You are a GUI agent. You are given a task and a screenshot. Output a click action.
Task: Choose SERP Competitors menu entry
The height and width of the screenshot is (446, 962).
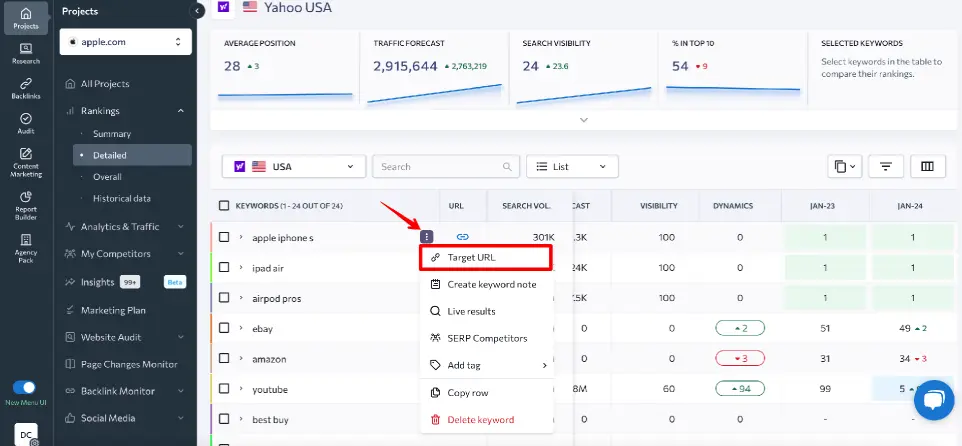(486, 339)
